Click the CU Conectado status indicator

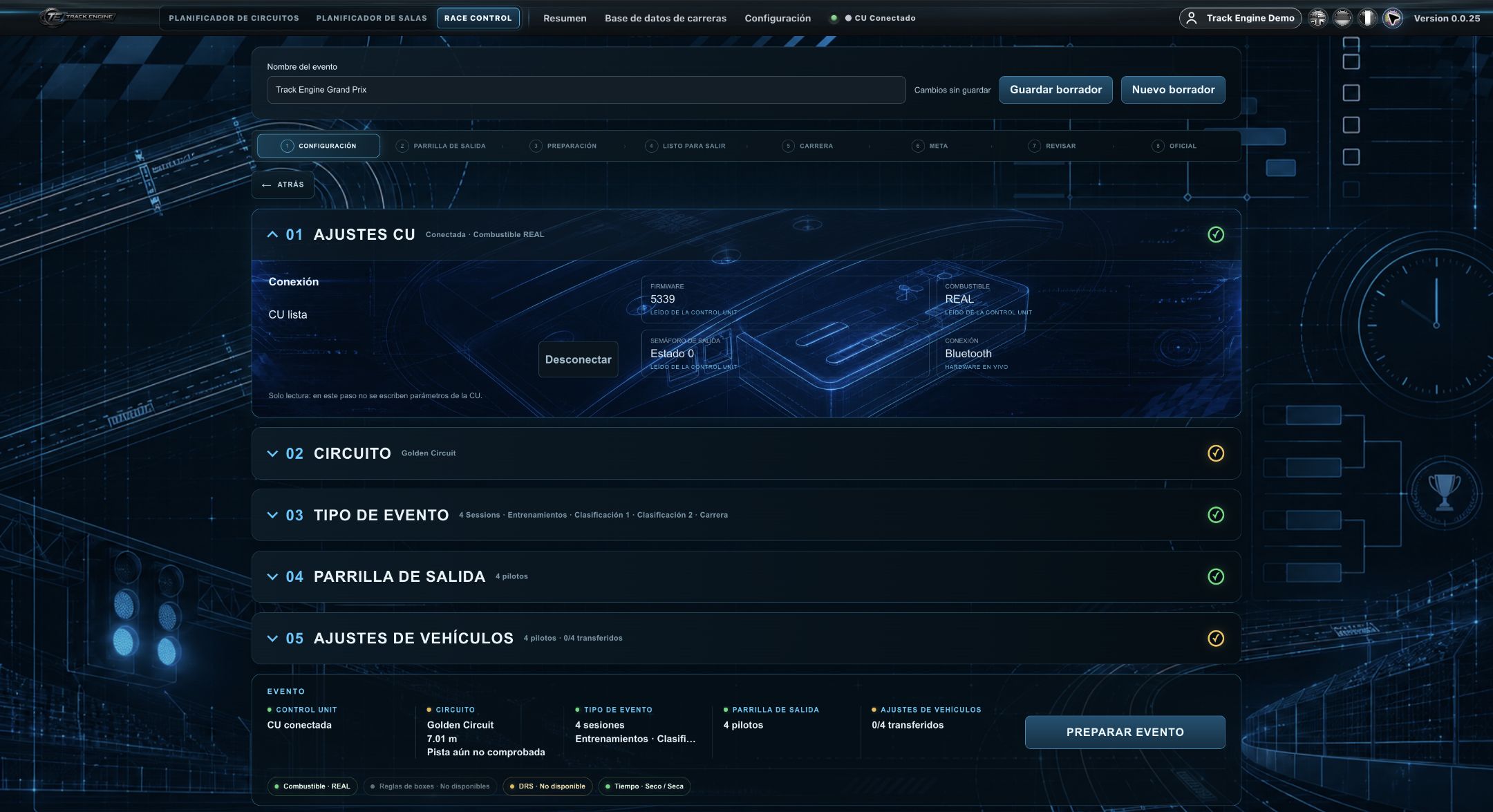[874, 18]
